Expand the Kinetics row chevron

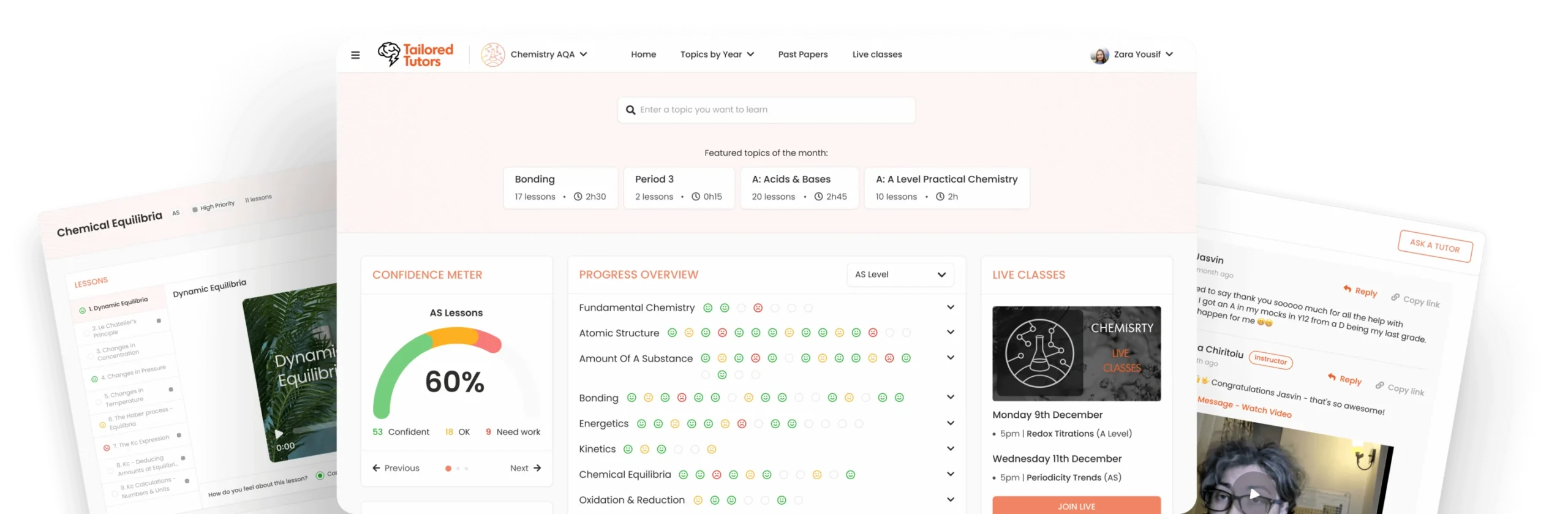pos(950,449)
